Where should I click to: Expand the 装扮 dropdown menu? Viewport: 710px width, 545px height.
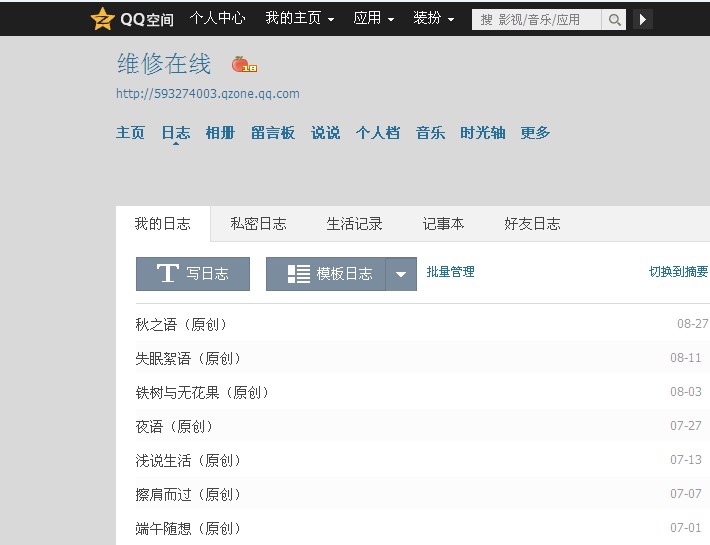pyautogui.click(x=433, y=19)
